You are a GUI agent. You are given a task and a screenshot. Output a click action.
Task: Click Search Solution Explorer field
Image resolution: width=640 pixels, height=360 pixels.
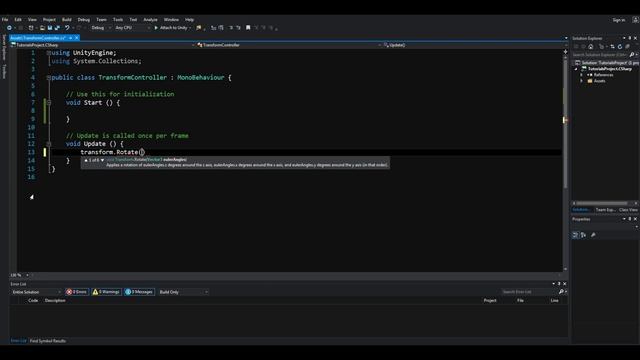coord(600,54)
